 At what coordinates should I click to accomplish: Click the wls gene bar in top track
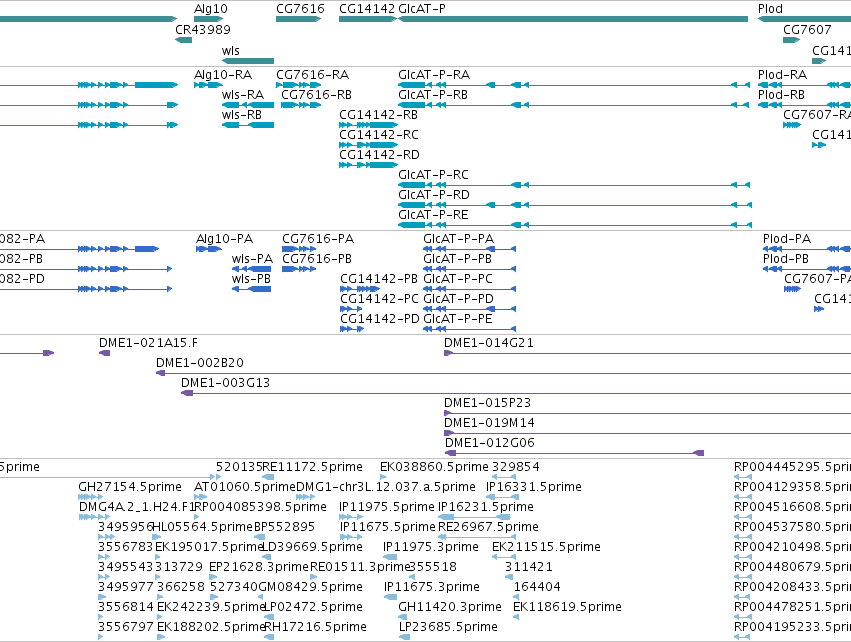[x=248, y=61]
